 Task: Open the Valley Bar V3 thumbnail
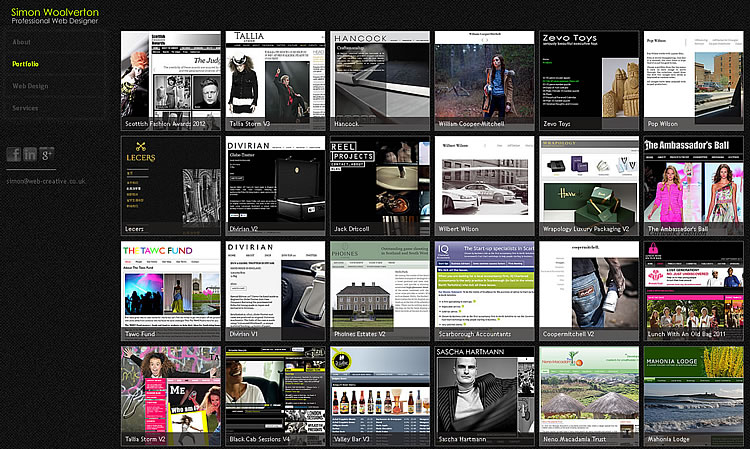pos(380,396)
